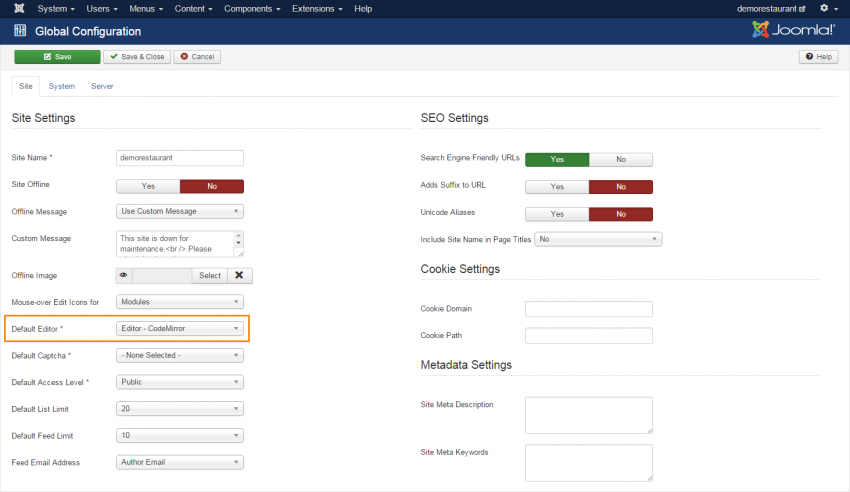The height and width of the screenshot is (492, 850).
Task: Set Site Offline to Yes
Action: tap(148, 186)
